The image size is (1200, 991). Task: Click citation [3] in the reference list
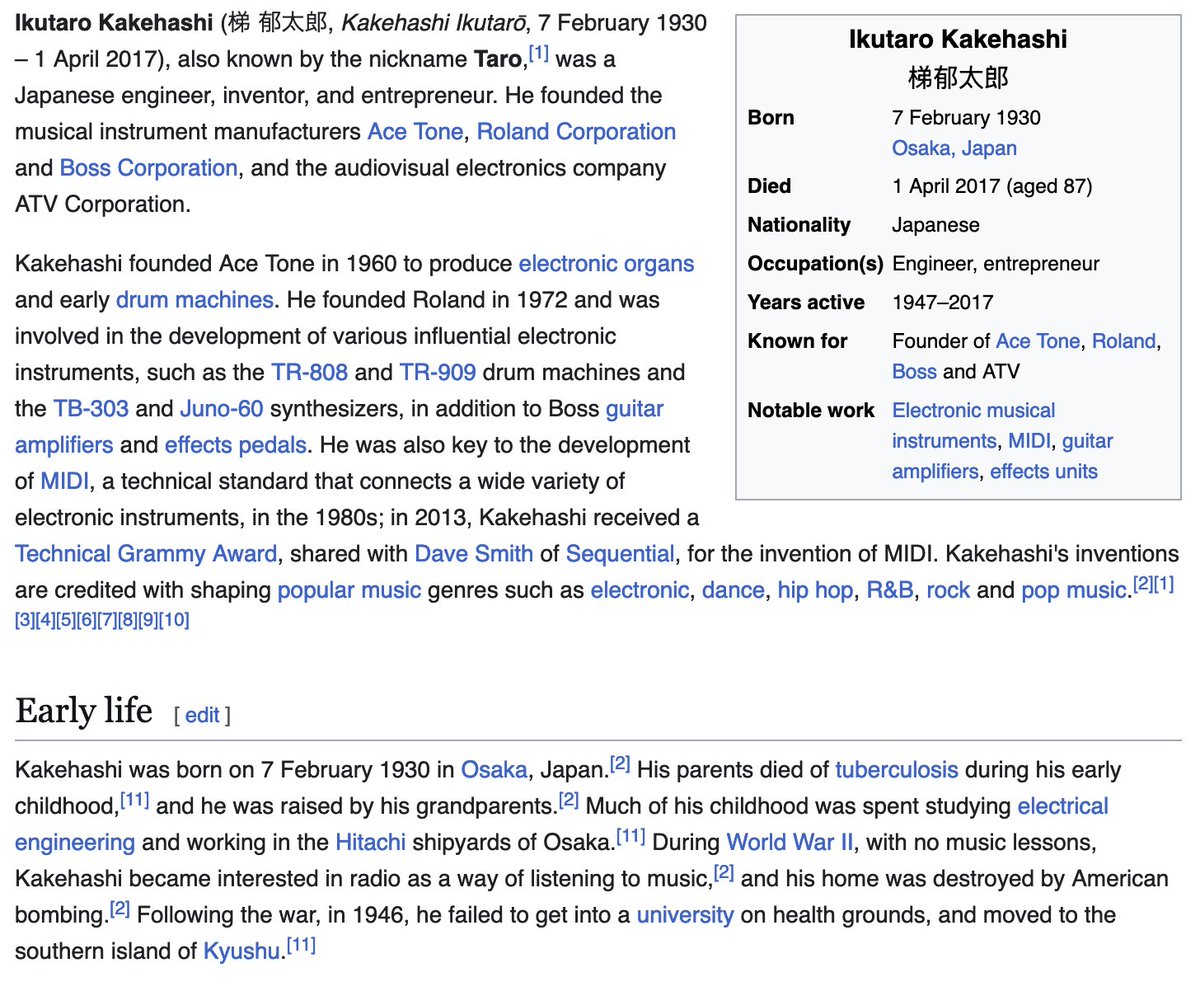pyautogui.click(x=25, y=620)
